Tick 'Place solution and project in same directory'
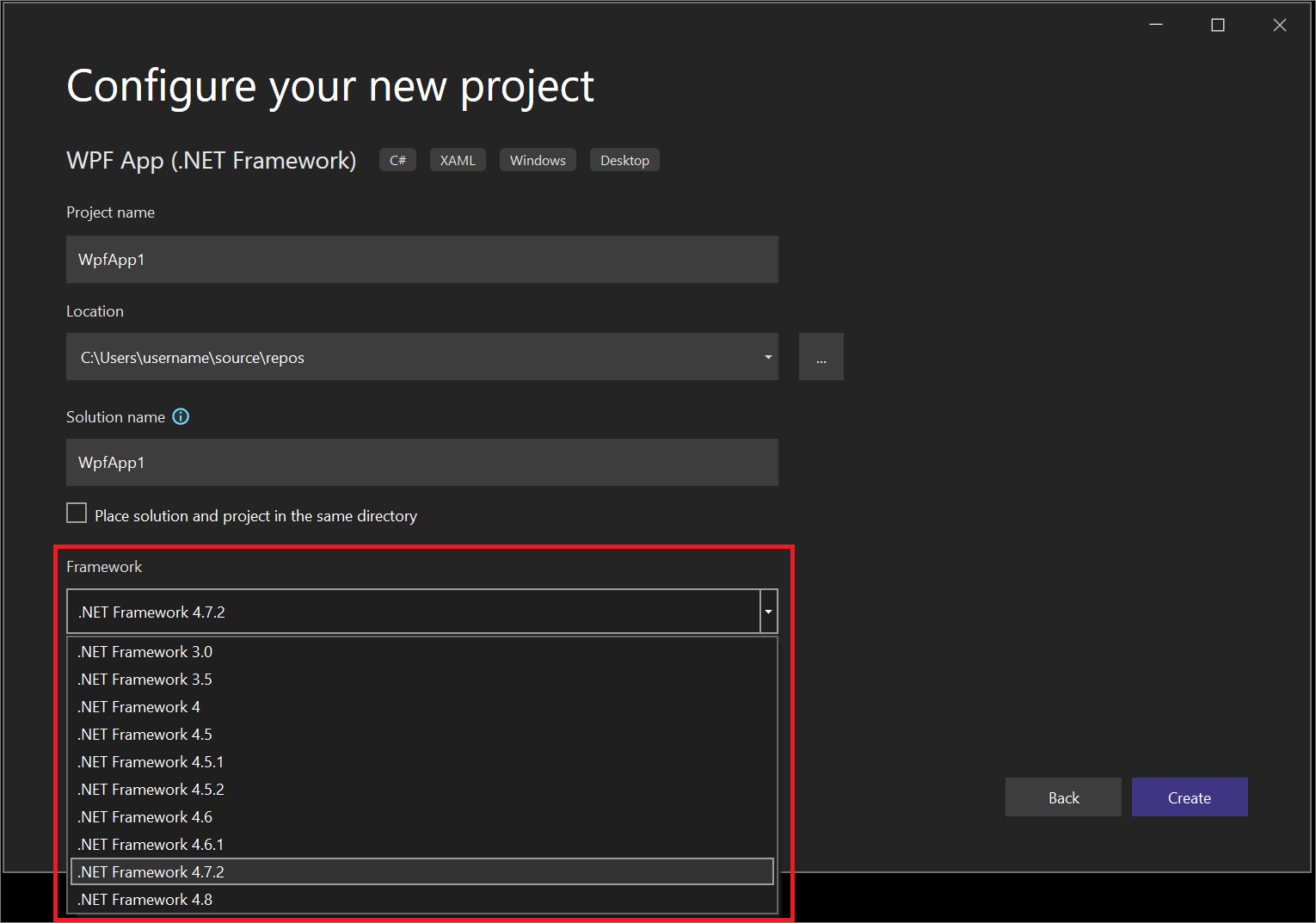This screenshot has height=923, width=1316. point(77,514)
